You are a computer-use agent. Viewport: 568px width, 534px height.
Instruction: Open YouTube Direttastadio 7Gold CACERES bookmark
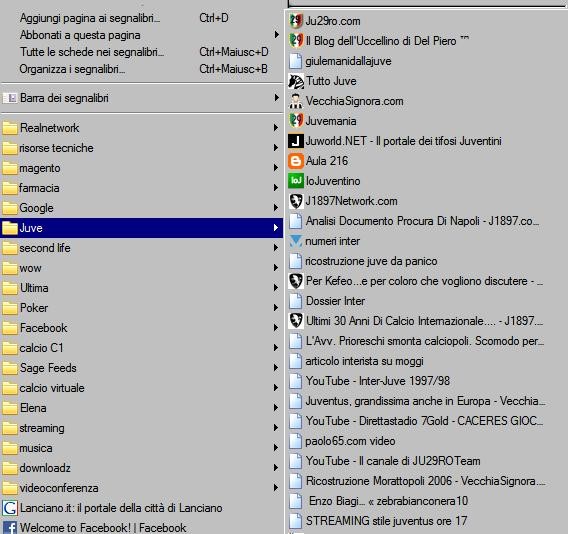[x=426, y=421]
